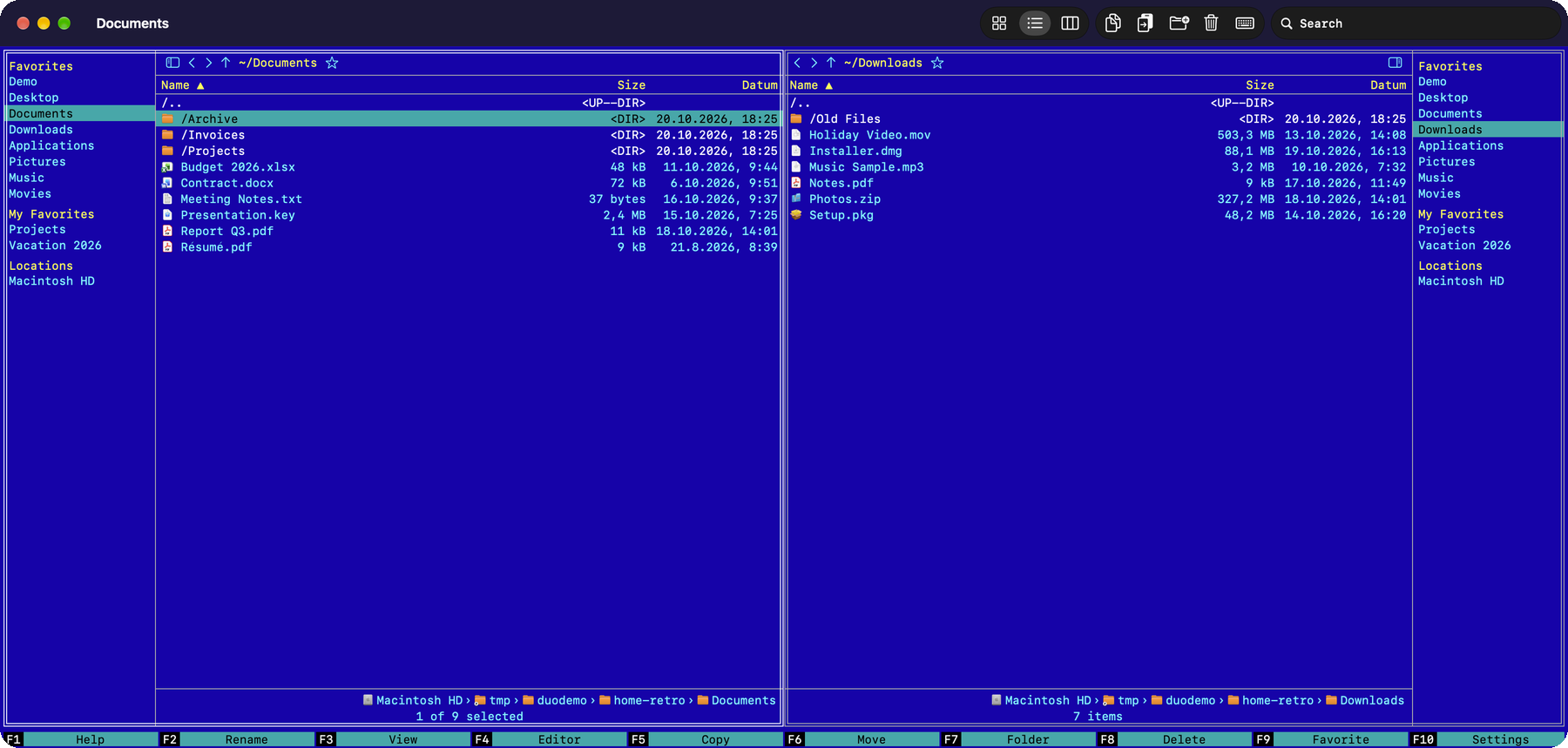Click the F5 Copy button

click(706, 739)
